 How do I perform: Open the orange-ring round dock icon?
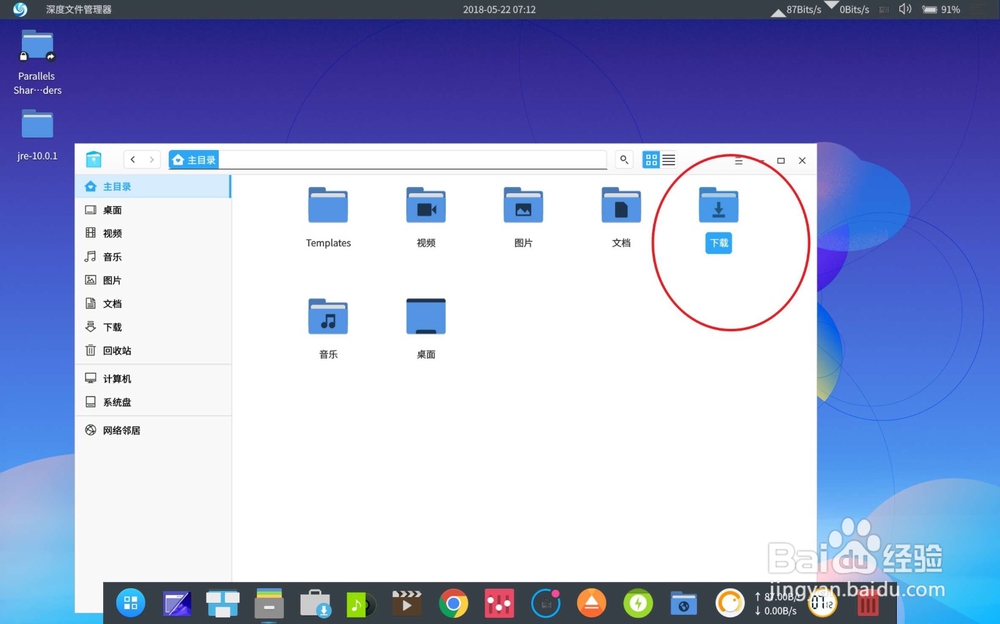point(730,603)
